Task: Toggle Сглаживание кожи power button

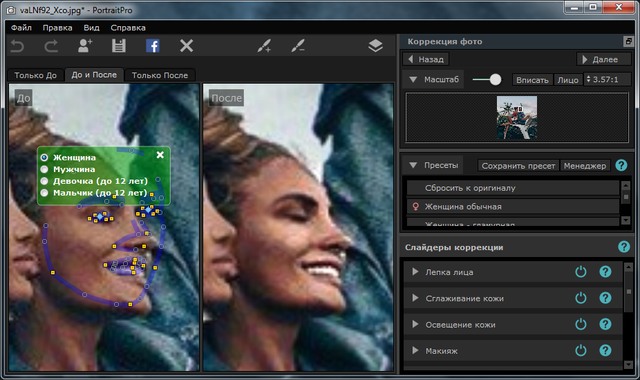Action: [580, 298]
